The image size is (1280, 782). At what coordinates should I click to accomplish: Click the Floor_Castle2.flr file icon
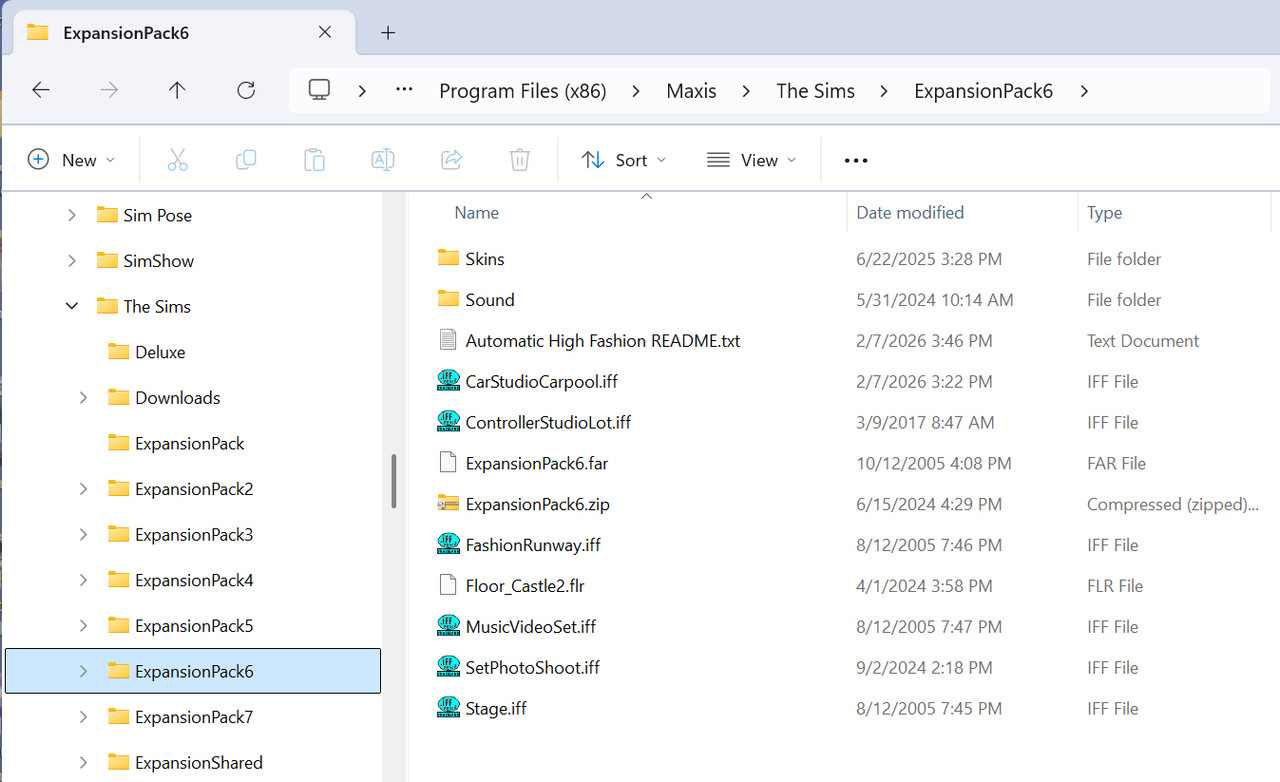pyautogui.click(x=448, y=585)
